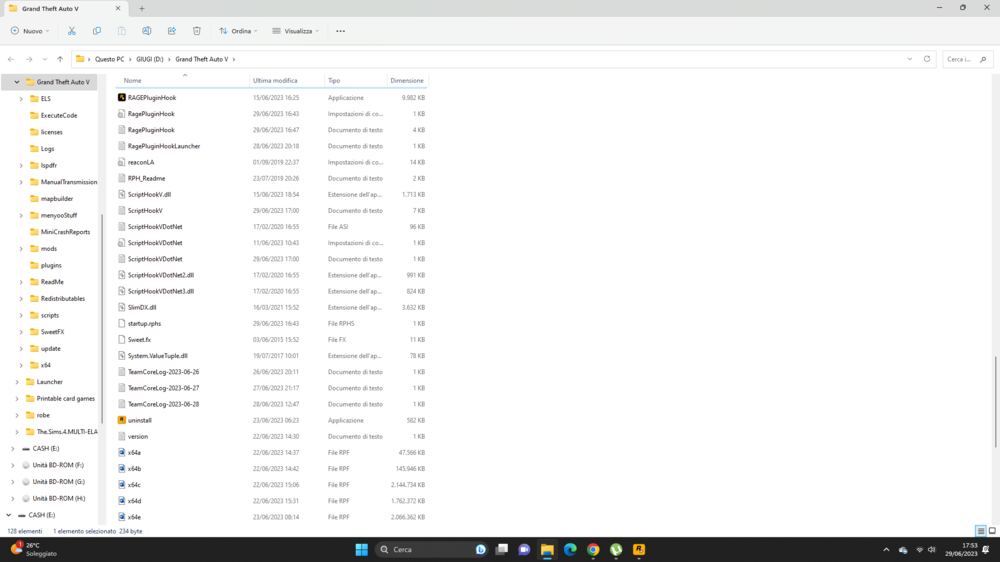Select the plugins folder in navigation tree

coord(51,265)
